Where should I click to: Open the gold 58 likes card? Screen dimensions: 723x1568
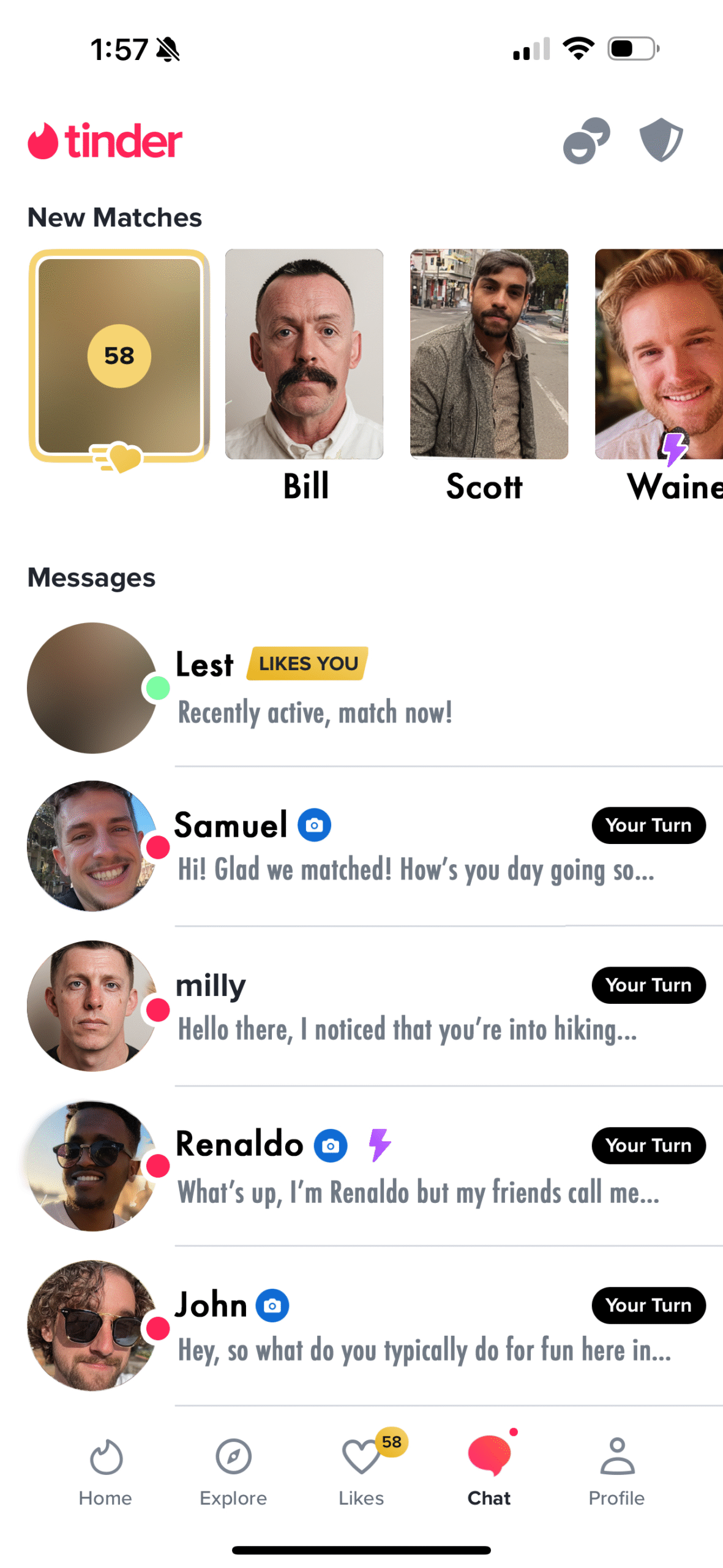coord(119,355)
